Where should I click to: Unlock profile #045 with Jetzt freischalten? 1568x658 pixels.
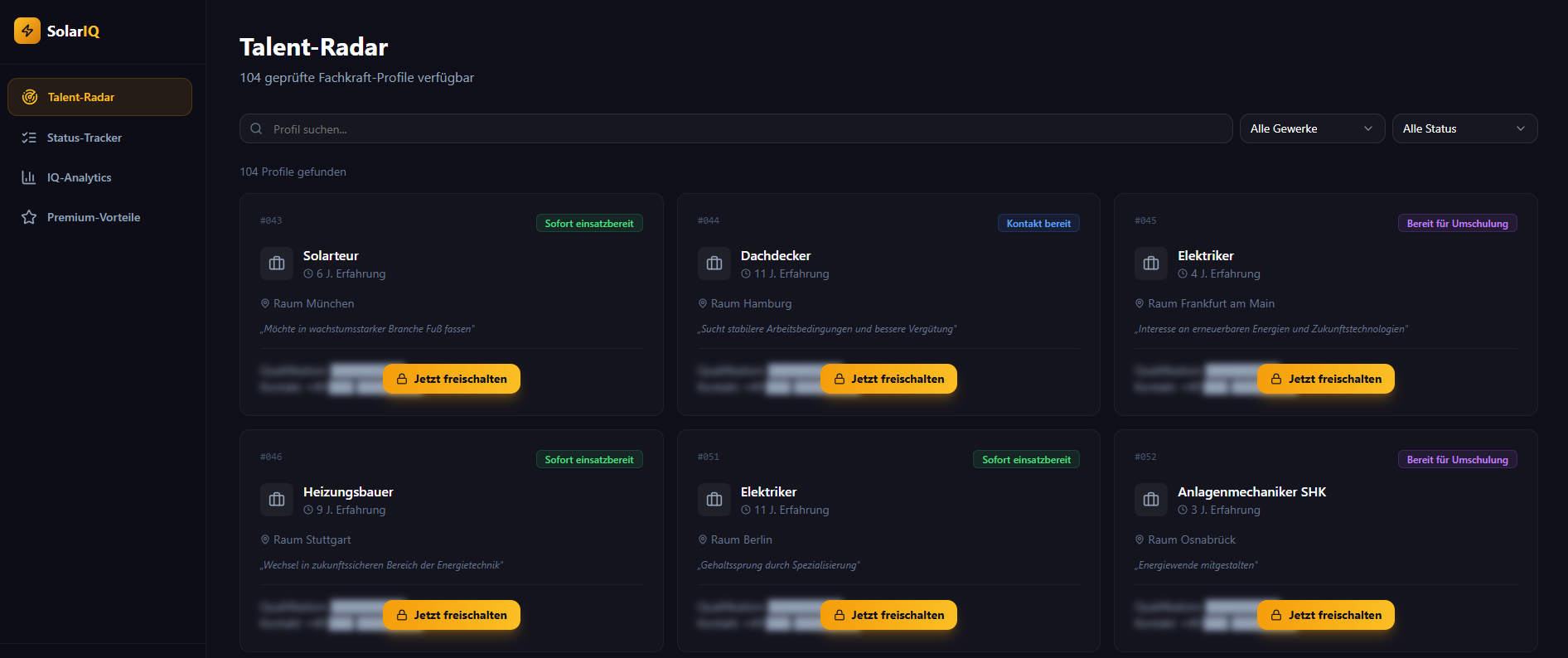(x=1326, y=379)
